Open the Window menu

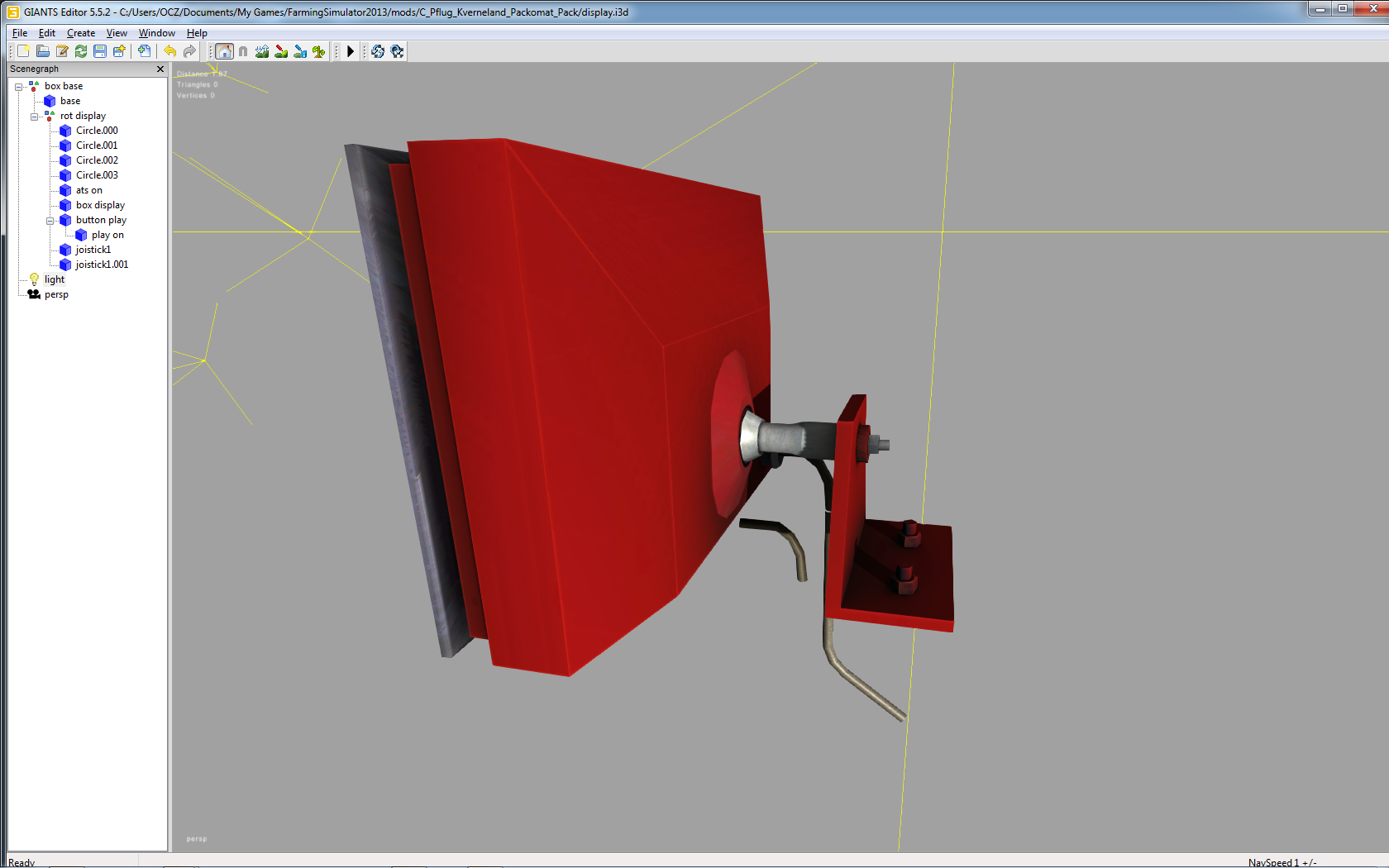(157, 33)
